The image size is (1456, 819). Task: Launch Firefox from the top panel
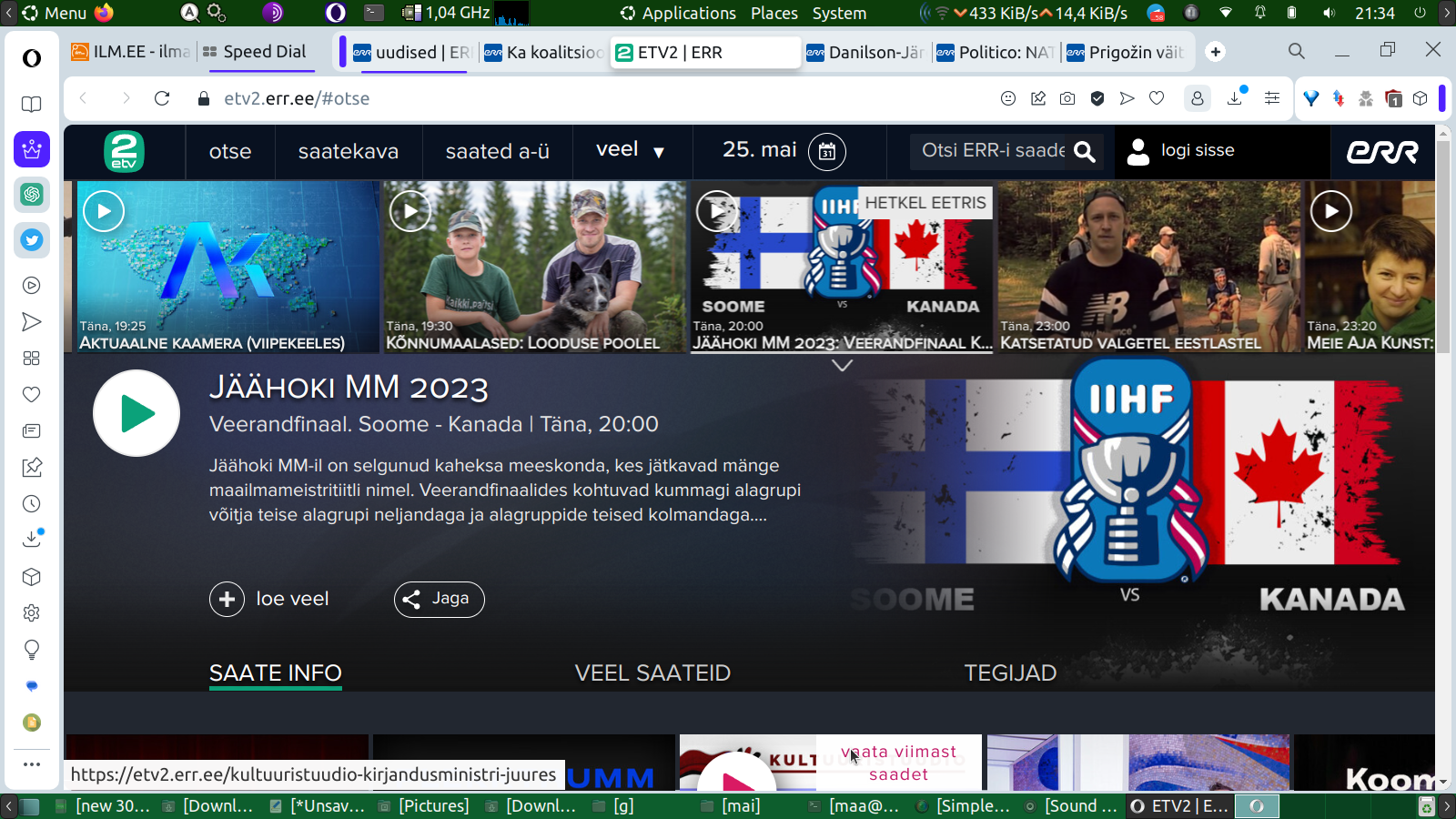pyautogui.click(x=105, y=13)
